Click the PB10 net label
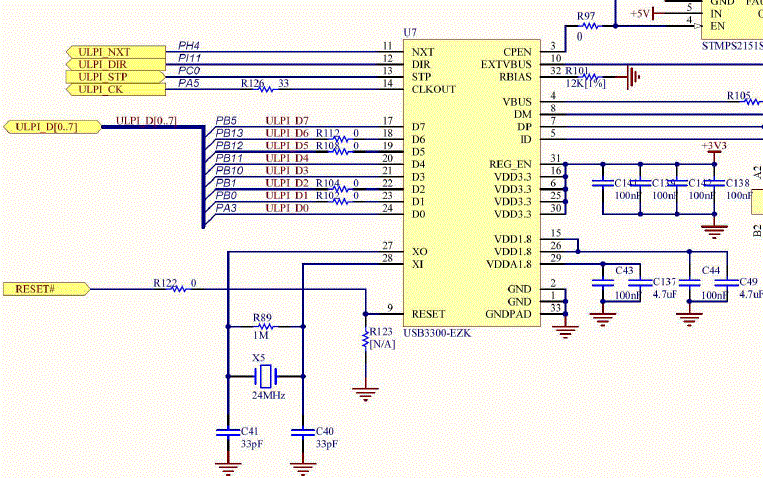Viewport: 763px width, 478px height. coord(229,170)
